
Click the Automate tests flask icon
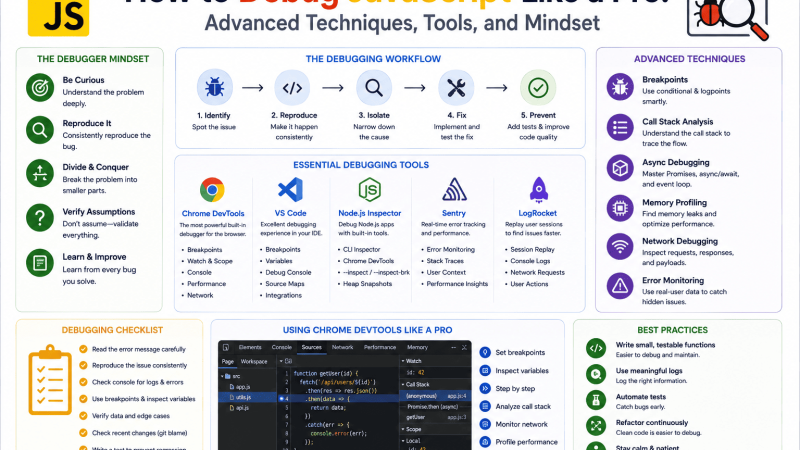596,400
